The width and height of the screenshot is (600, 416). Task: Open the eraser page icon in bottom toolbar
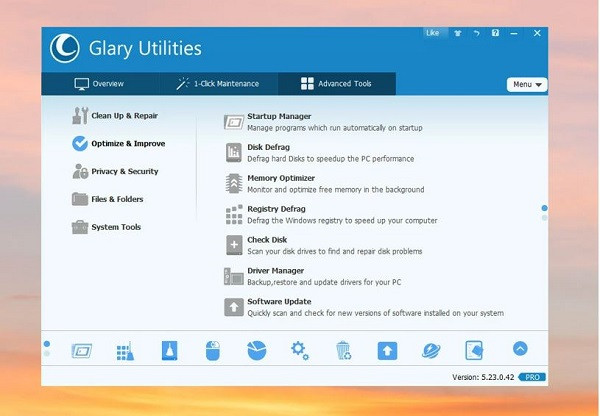(x=474, y=351)
